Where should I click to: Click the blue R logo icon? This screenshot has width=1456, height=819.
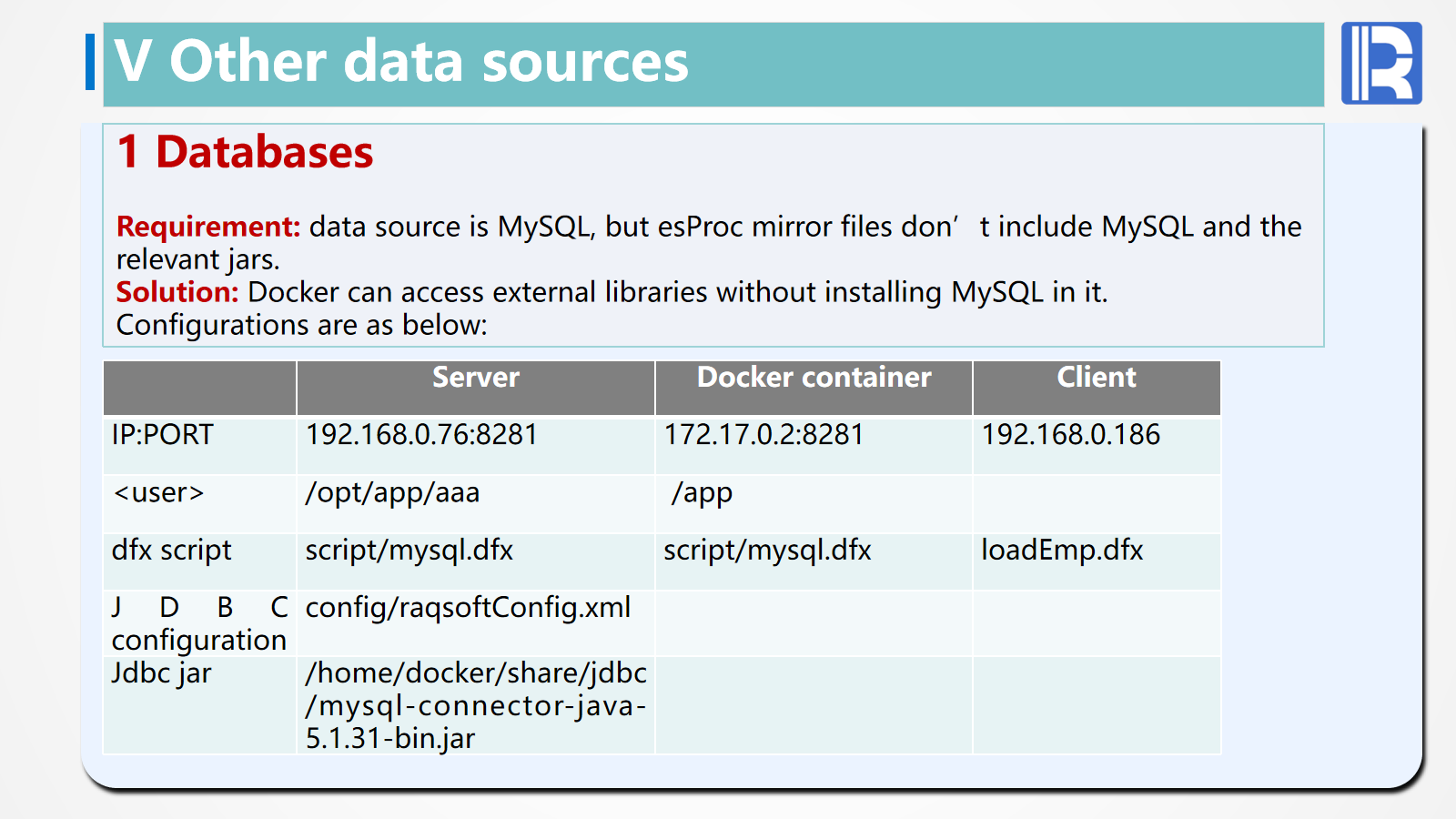(x=1380, y=63)
